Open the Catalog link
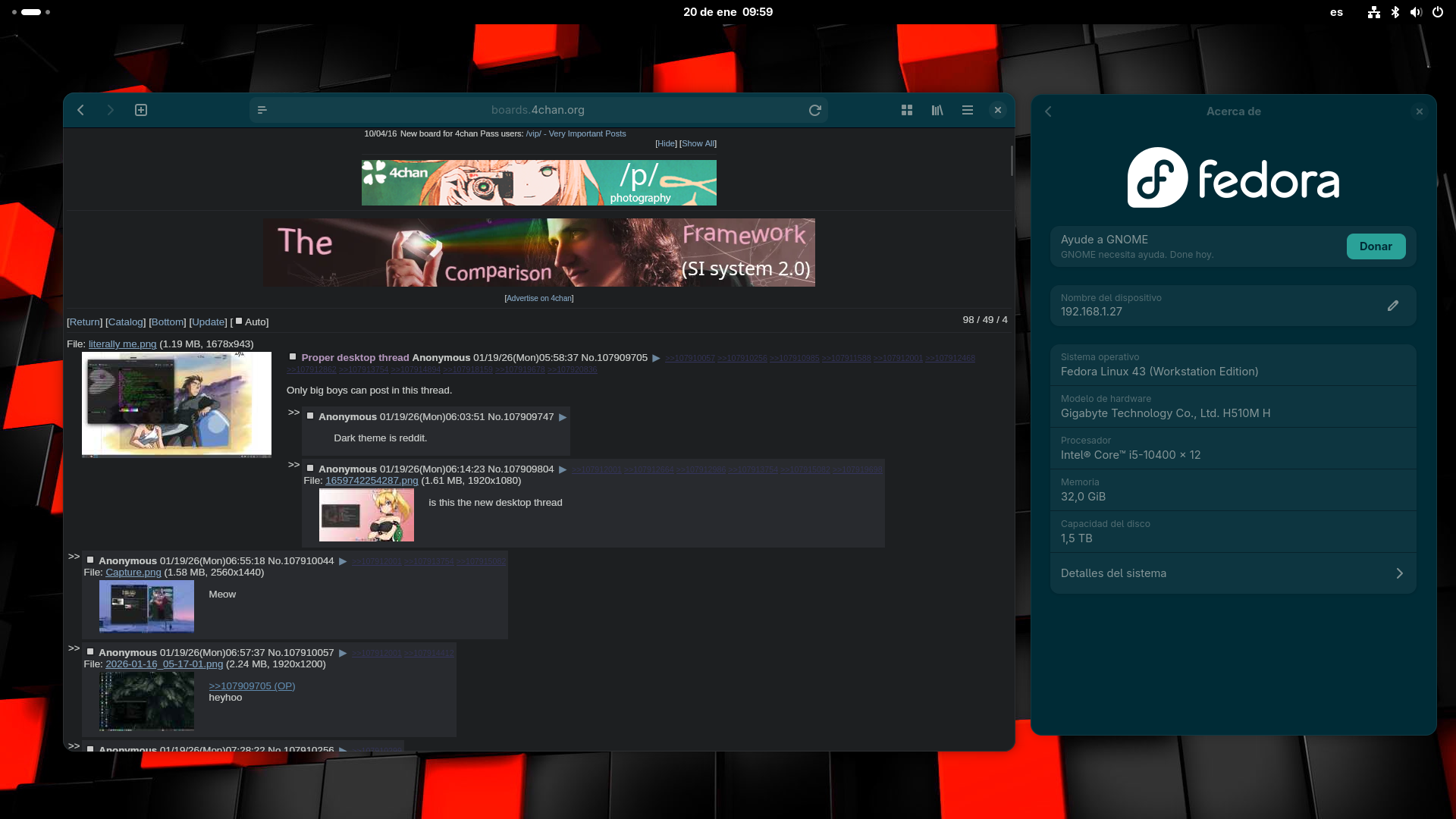The height and width of the screenshot is (819, 1456). pos(125,322)
